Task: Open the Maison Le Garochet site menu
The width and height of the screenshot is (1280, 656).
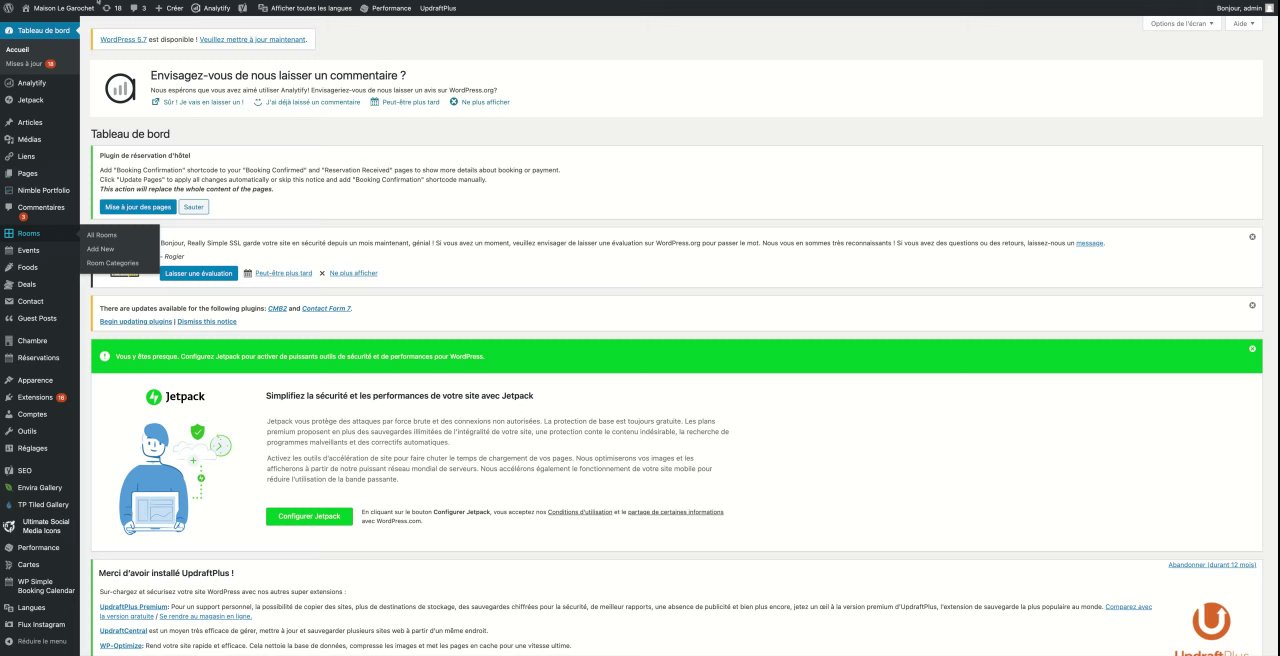Action: 56,7
